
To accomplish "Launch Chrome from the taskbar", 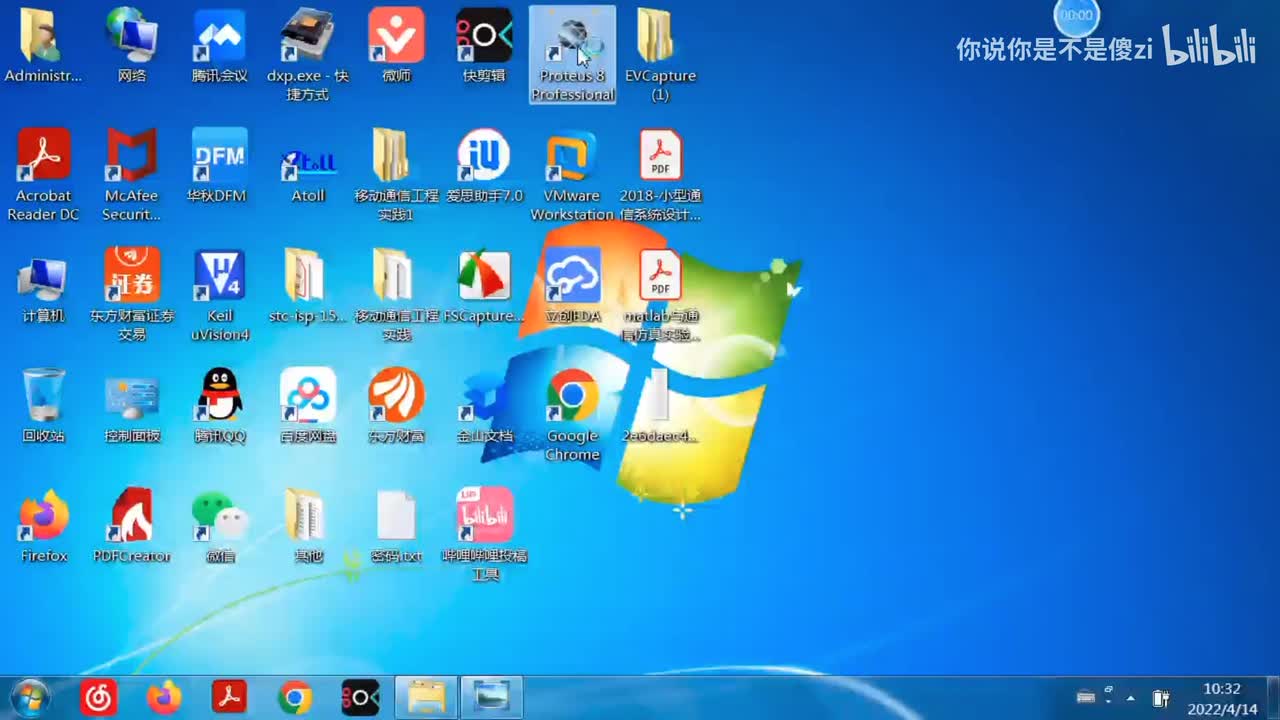I will click(295, 697).
